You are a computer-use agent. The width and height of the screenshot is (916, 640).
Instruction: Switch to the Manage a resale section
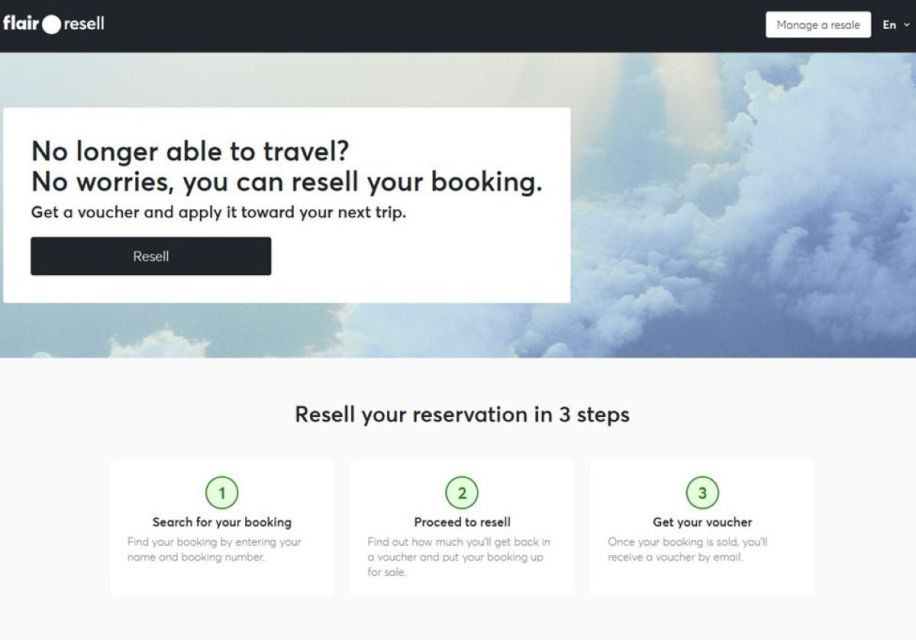[x=818, y=24]
